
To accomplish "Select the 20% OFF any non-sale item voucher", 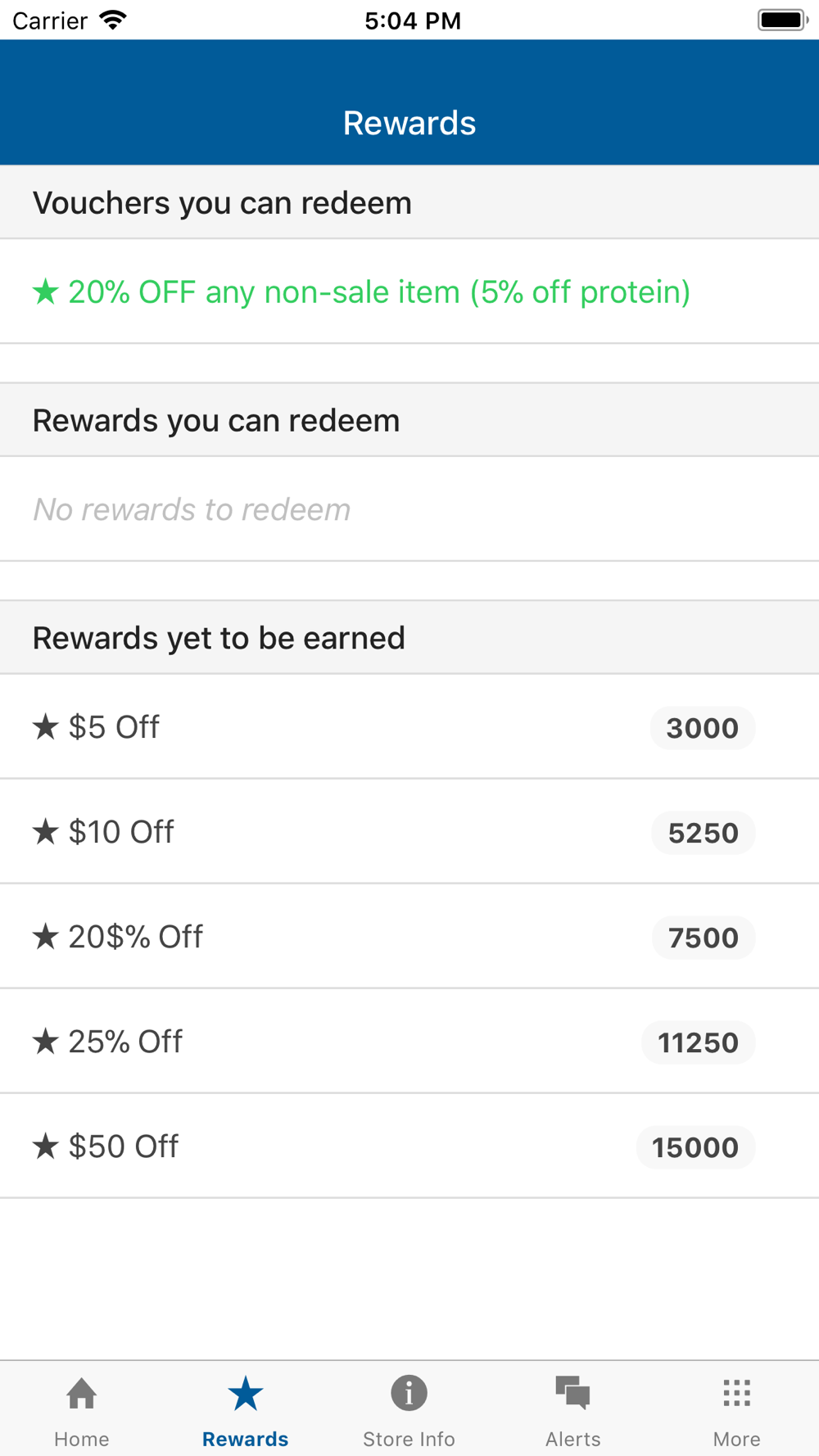I will coord(409,292).
